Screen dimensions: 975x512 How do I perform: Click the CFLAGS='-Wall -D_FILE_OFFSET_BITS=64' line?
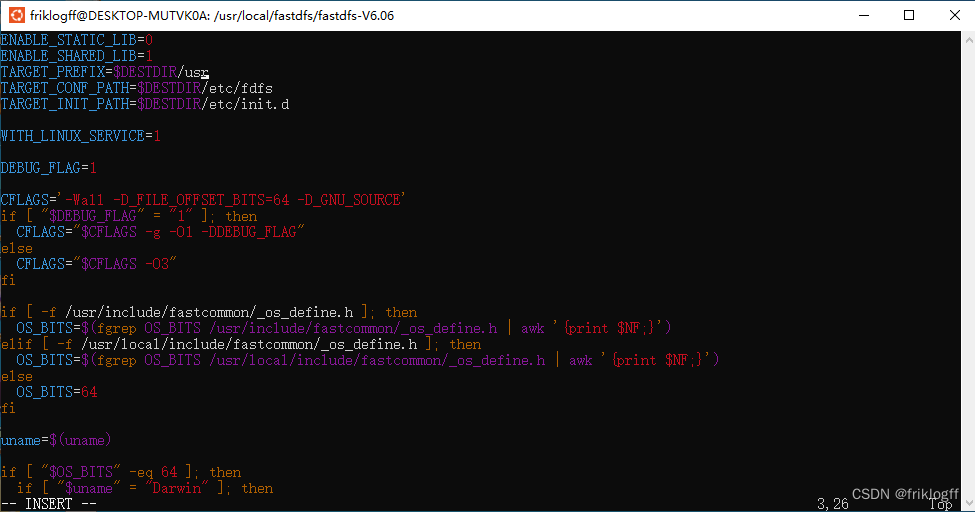tap(203, 200)
